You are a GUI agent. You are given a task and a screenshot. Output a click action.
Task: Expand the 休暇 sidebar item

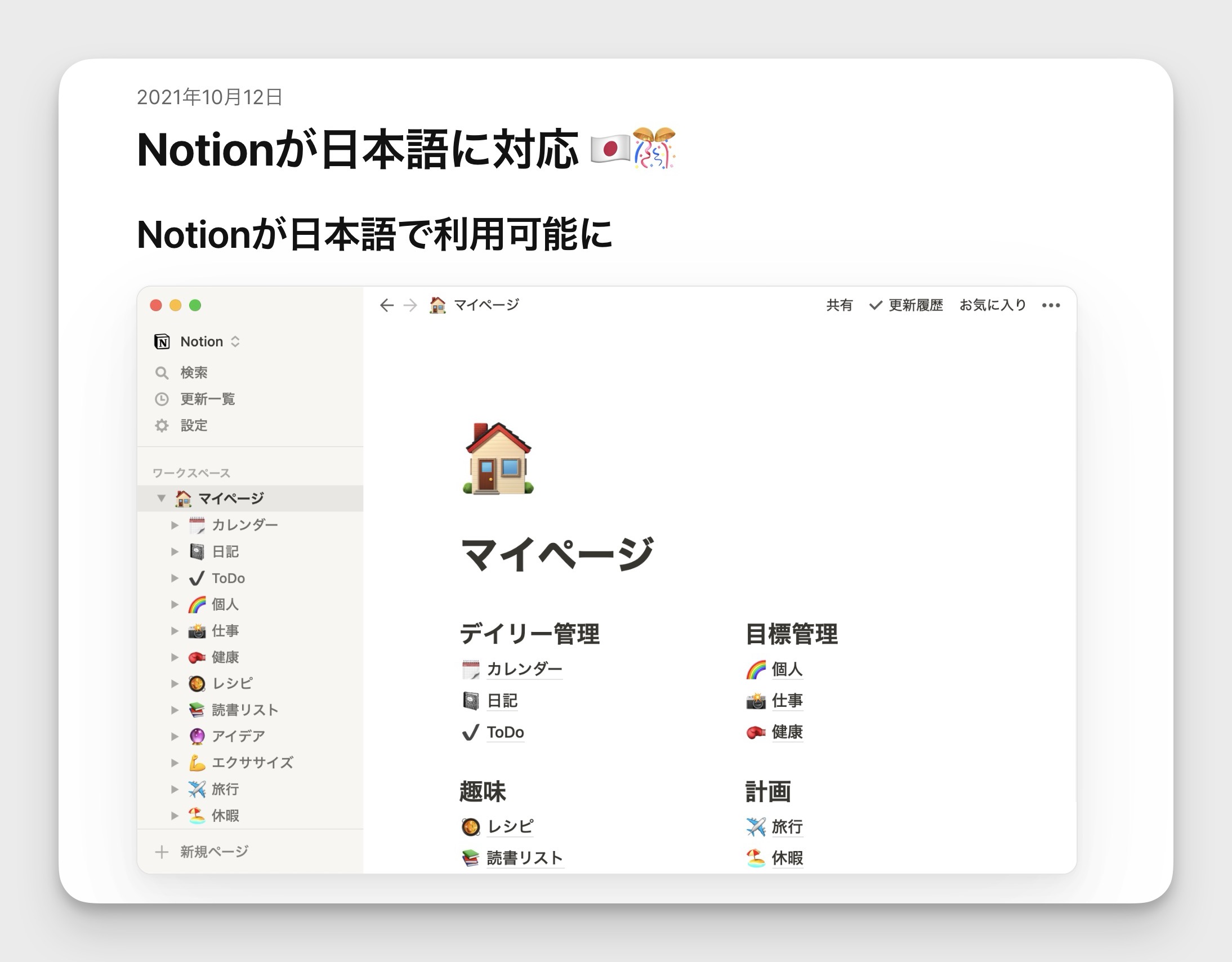click(x=175, y=816)
